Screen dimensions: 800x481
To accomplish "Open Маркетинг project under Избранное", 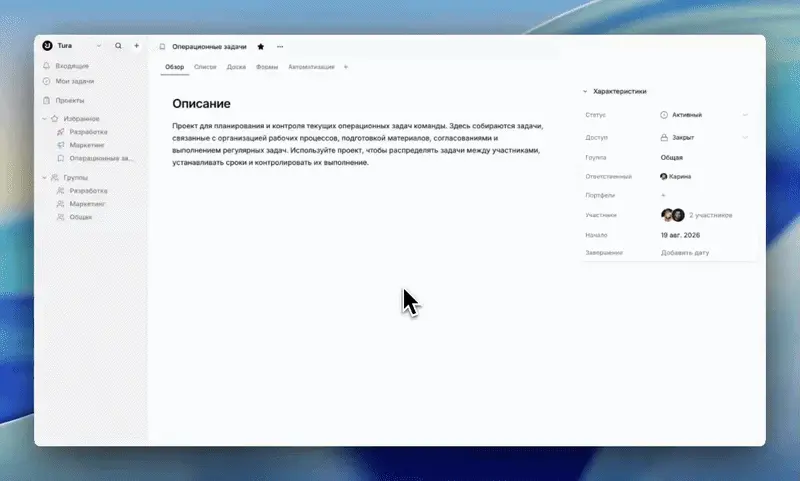I will [87, 145].
